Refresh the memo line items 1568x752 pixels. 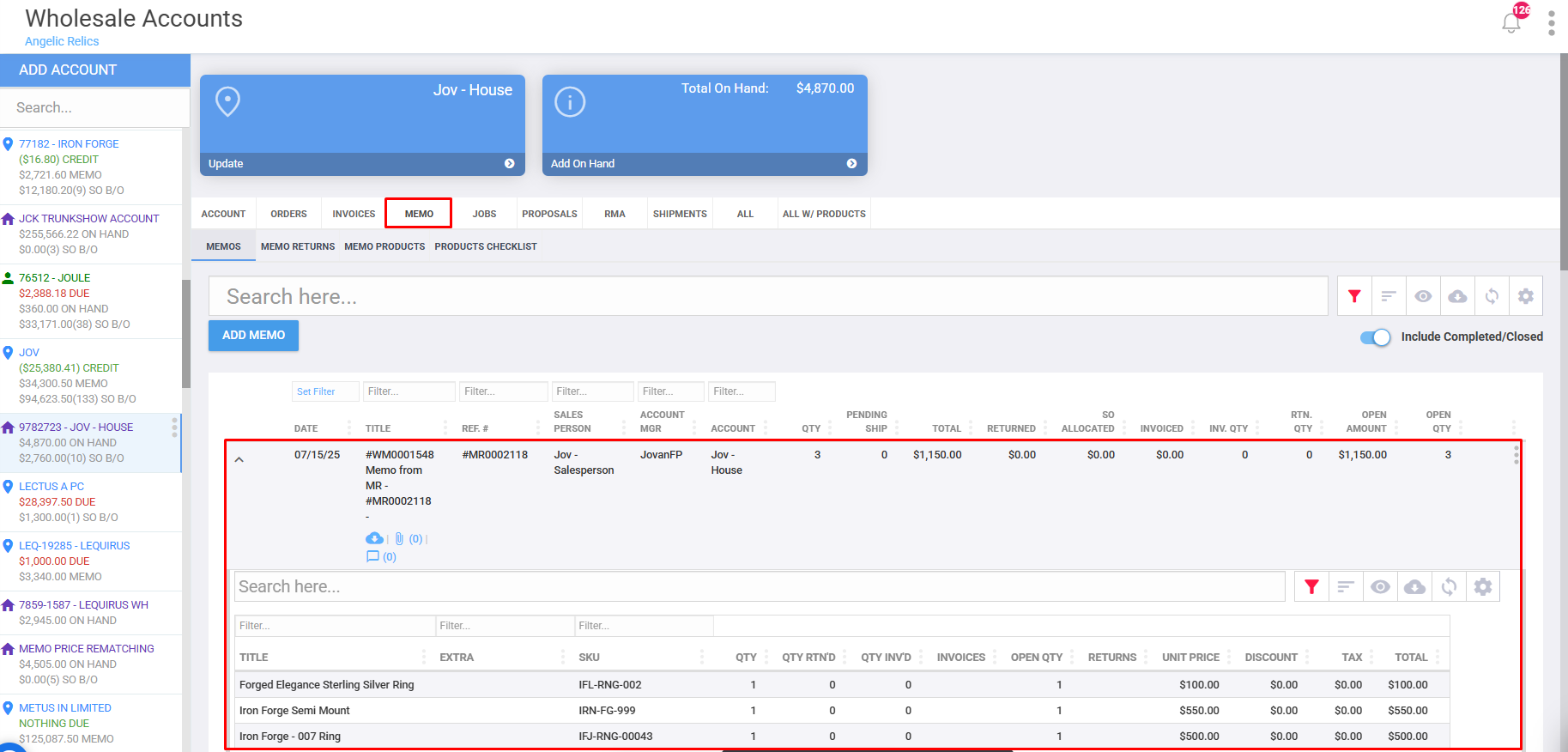click(1449, 586)
